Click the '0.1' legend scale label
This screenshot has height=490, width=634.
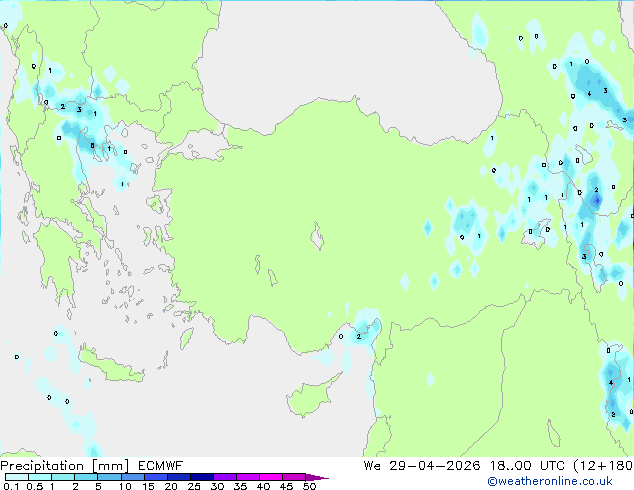click(x=11, y=486)
